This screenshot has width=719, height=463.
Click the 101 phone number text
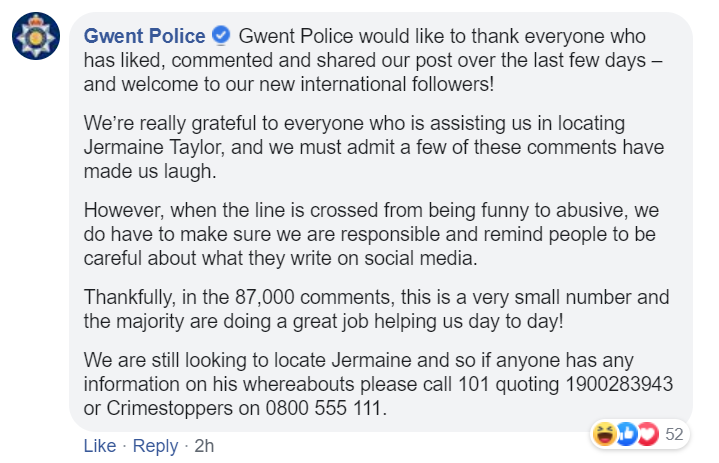(474, 384)
